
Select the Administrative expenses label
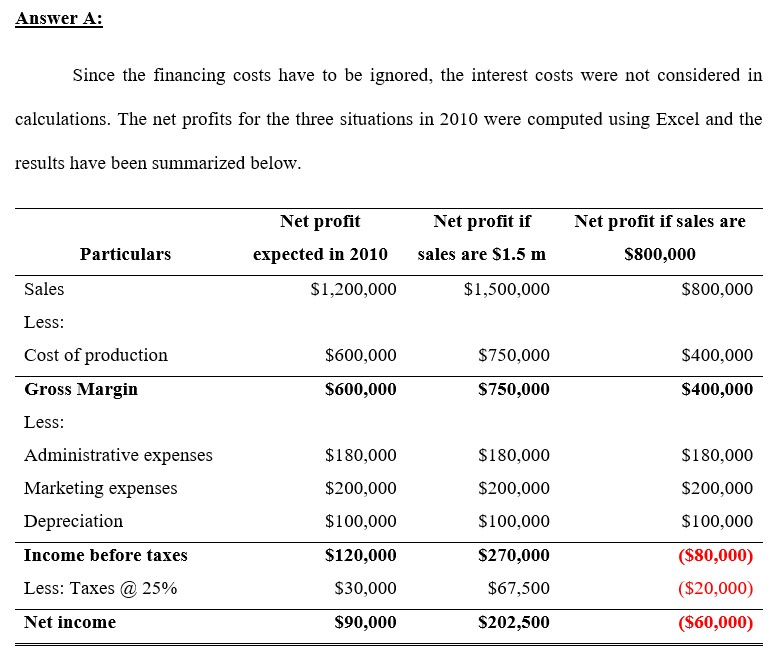pos(118,455)
